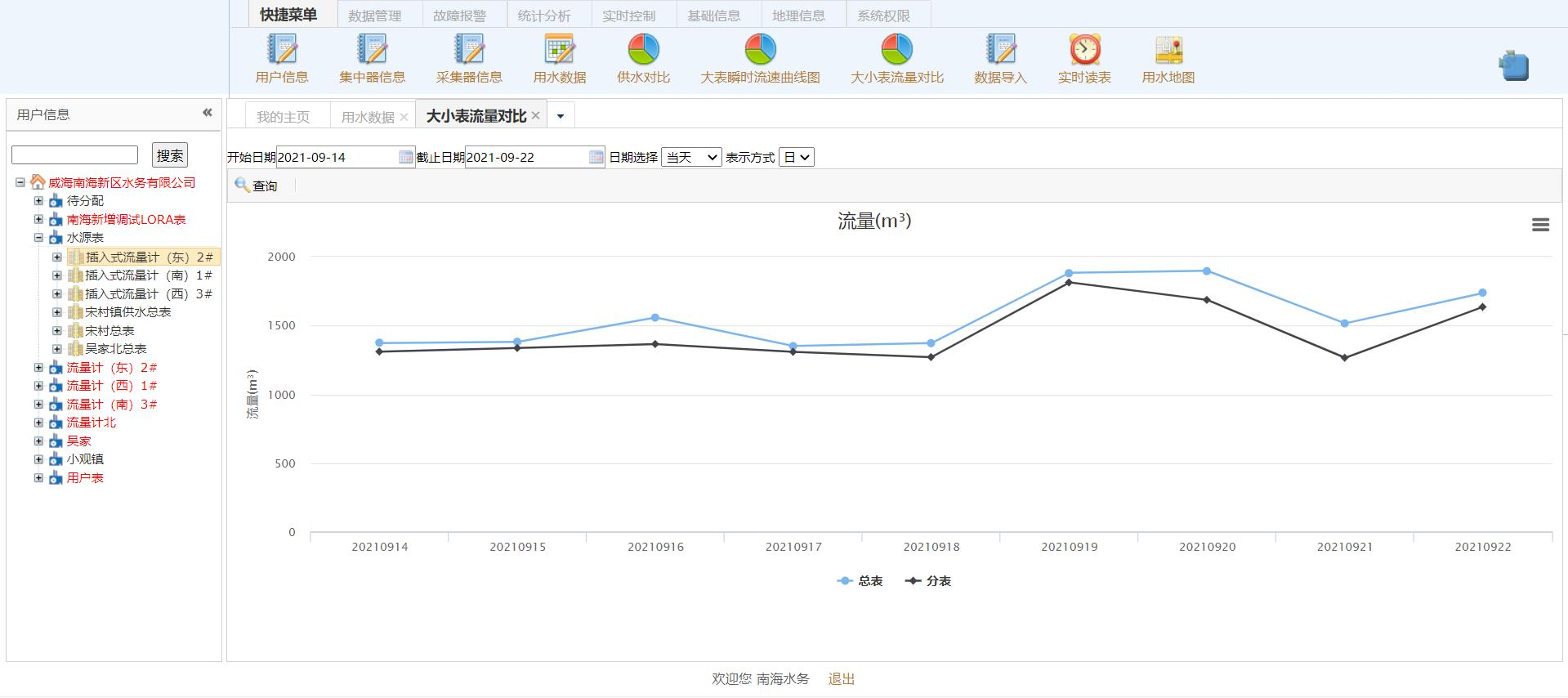This screenshot has width=1568, height=698.
Task: Open calendar picker for 开始日期
Action: coord(405,157)
